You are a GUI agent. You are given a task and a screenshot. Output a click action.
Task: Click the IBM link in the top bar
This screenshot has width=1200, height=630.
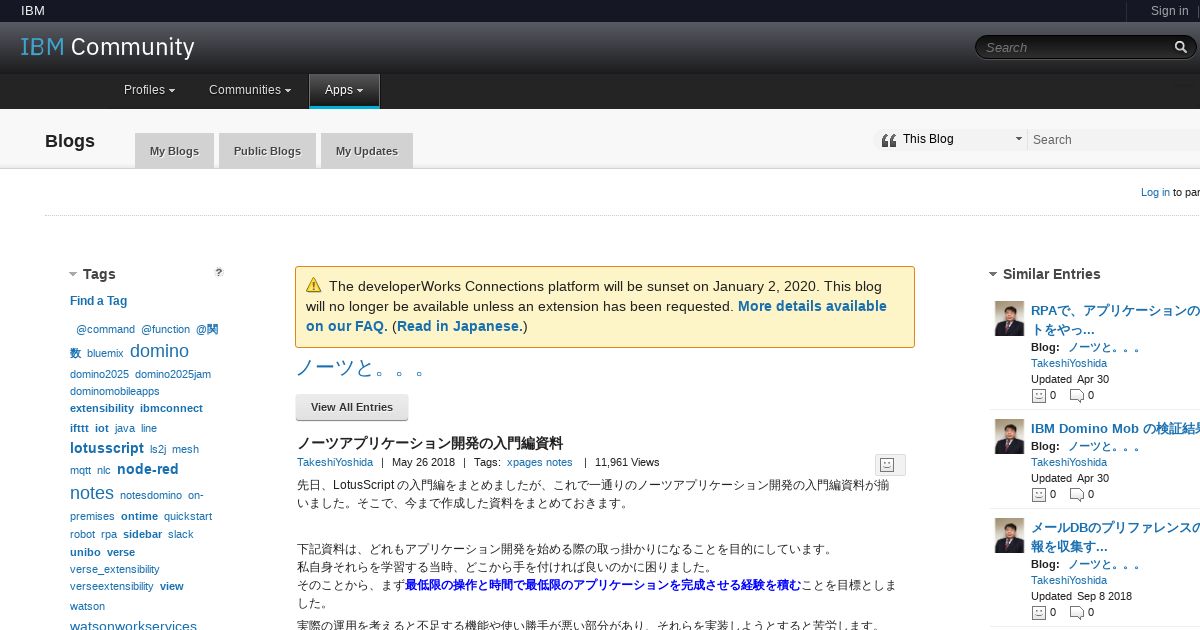(33, 11)
